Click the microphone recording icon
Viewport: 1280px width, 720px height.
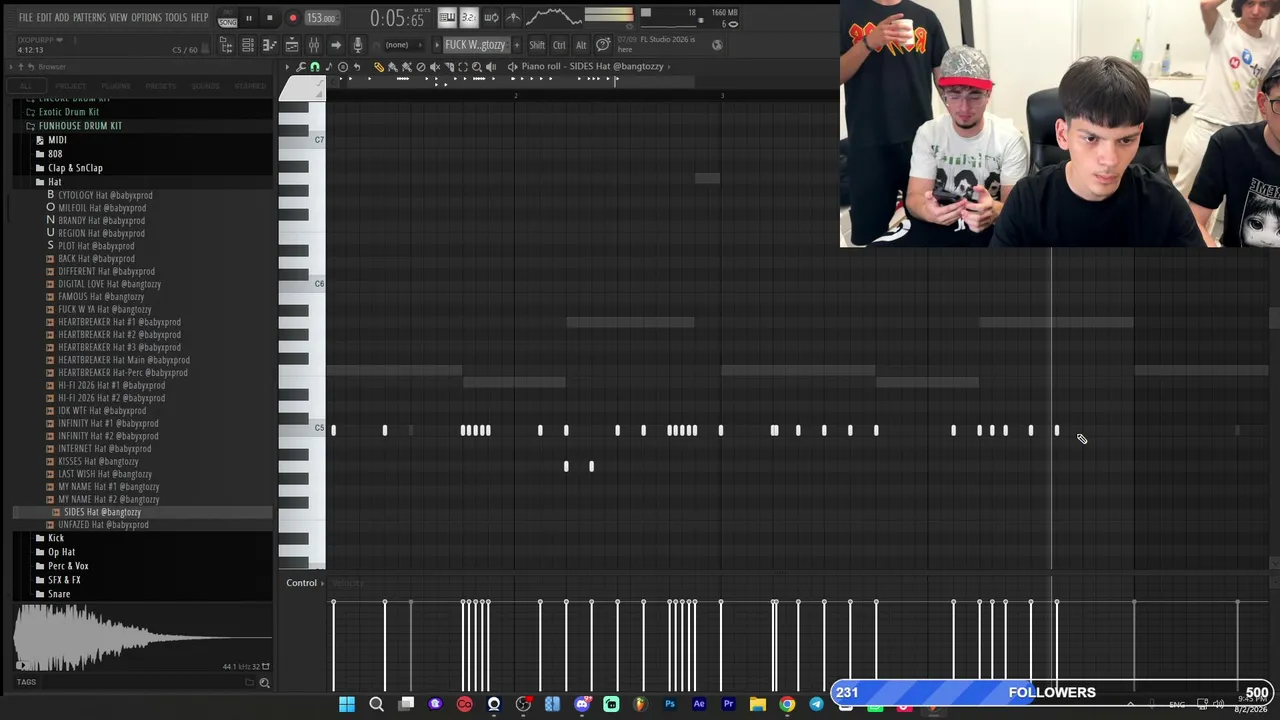(357, 45)
